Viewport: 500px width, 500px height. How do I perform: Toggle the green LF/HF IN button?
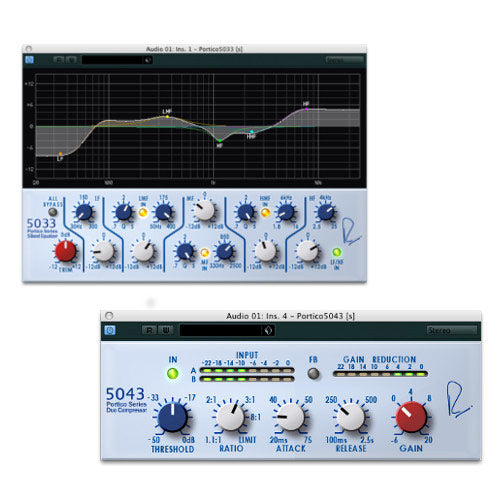(x=337, y=252)
